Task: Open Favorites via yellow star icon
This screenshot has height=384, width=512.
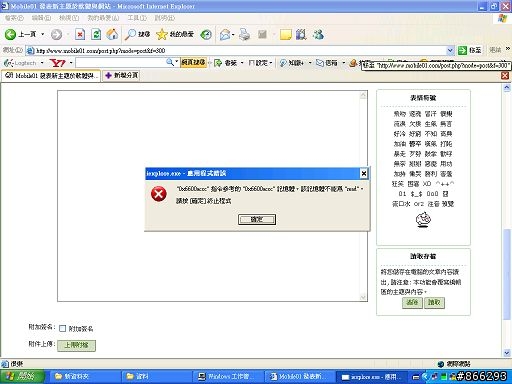Action: point(162,34)
